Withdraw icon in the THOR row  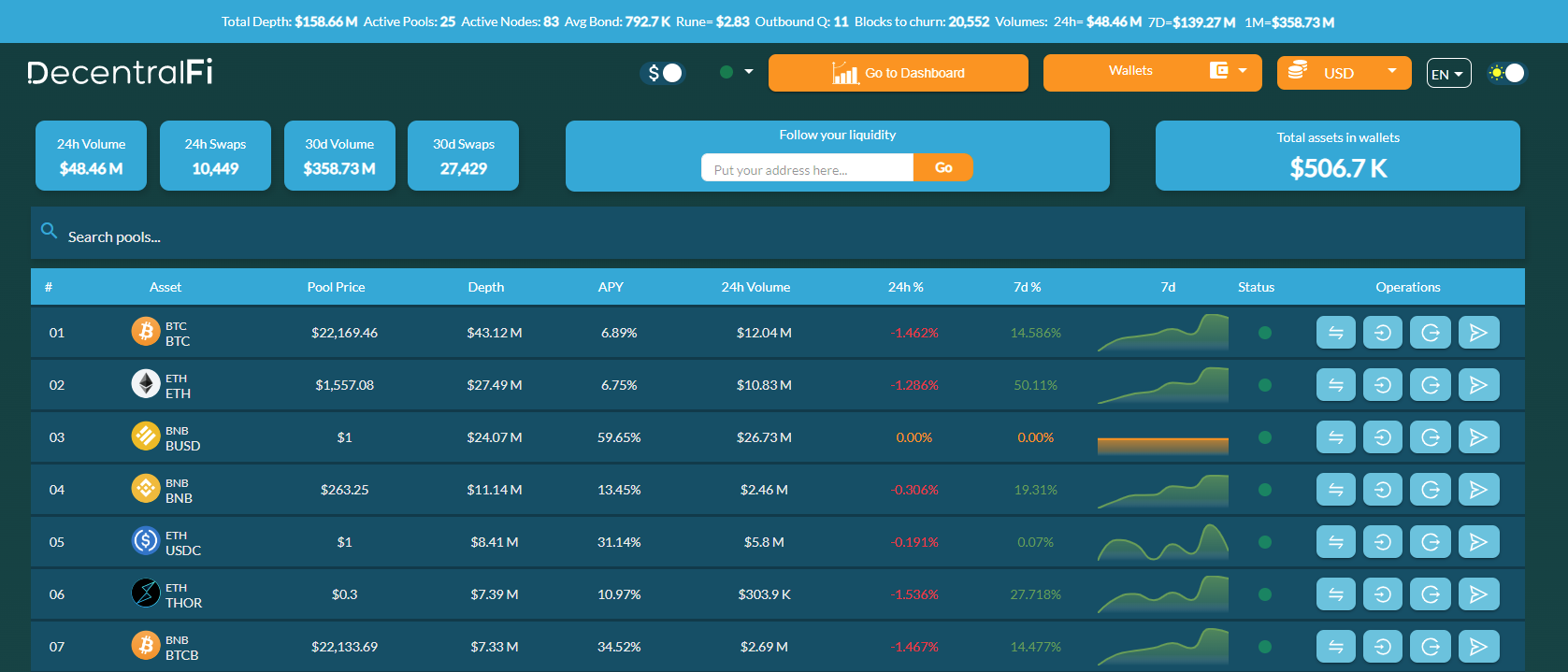click(1431, 594)
